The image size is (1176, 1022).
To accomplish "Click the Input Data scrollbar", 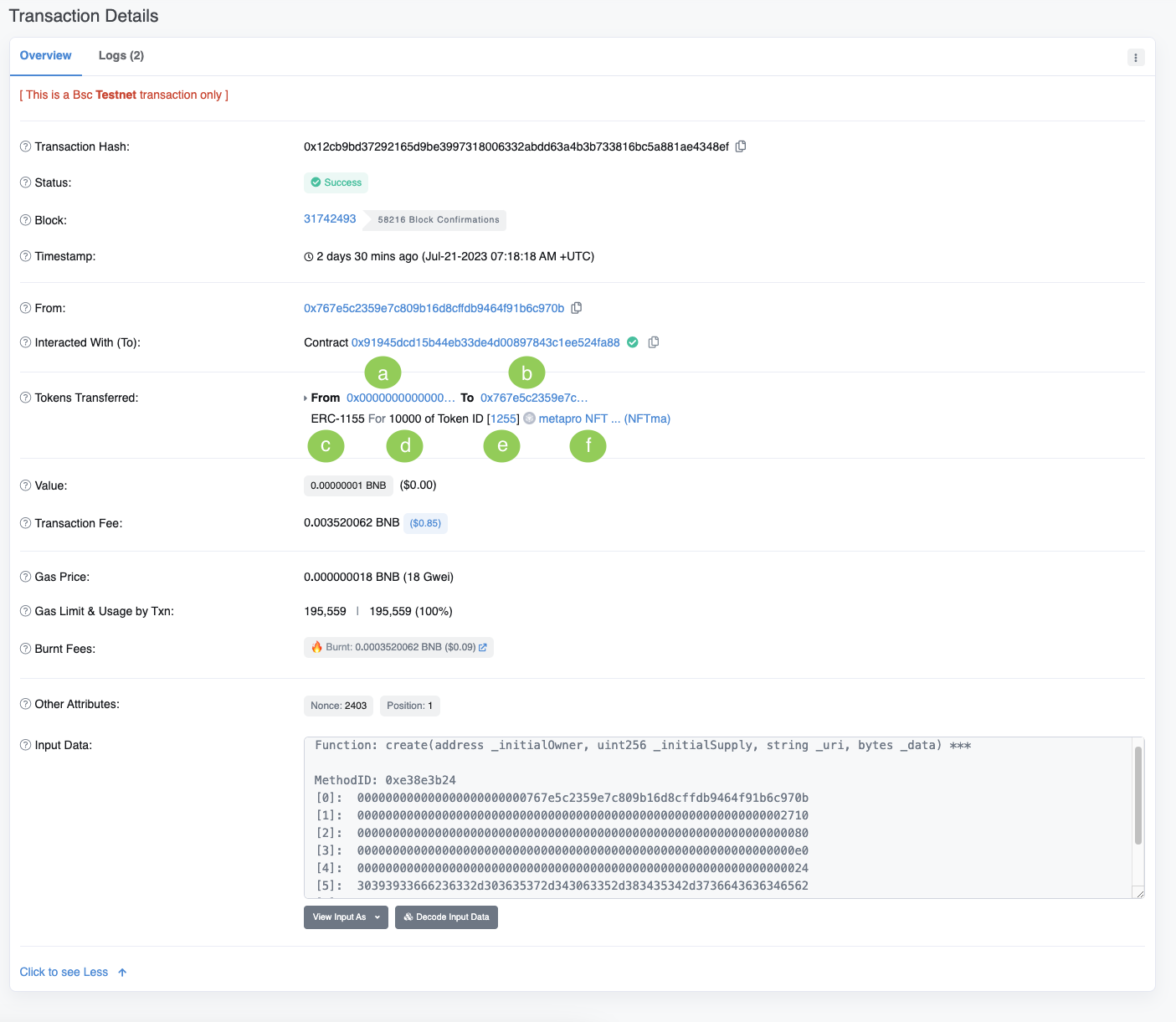I will coord(1137,795).
